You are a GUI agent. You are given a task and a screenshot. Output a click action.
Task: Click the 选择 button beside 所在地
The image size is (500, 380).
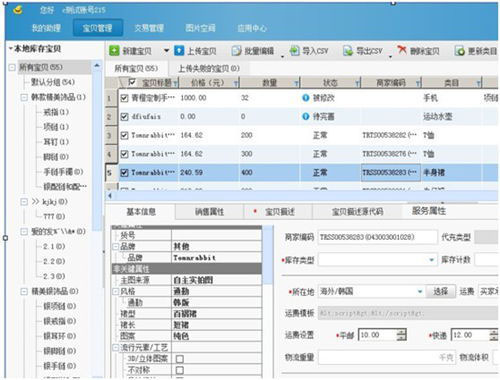point(440,292)
